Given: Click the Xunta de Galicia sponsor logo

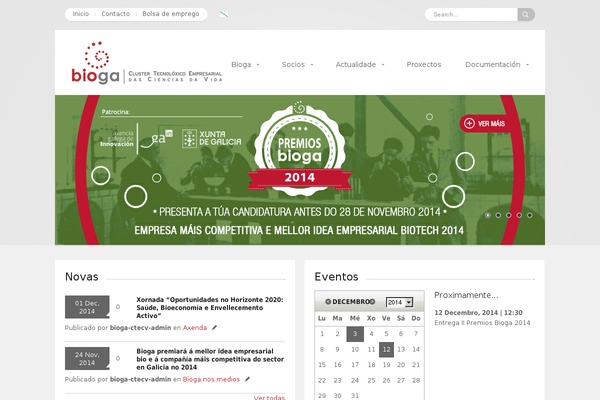Looking at the screenshot, I should [x=212, y=138].
